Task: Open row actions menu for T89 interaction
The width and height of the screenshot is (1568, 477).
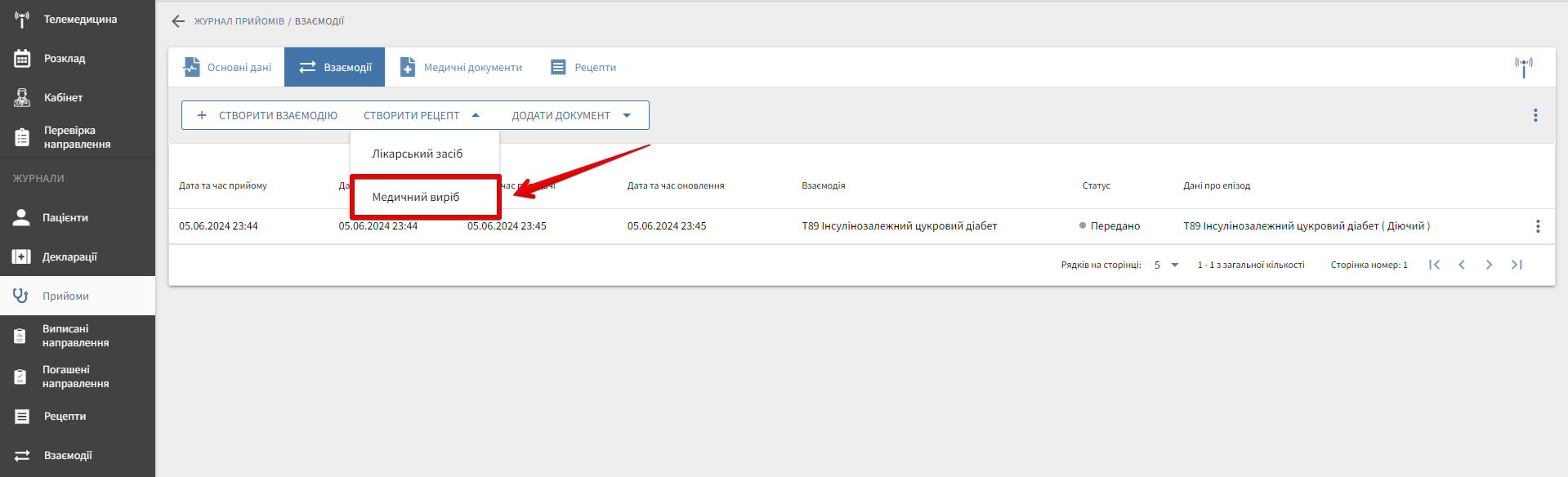Action: (1538, 226)
